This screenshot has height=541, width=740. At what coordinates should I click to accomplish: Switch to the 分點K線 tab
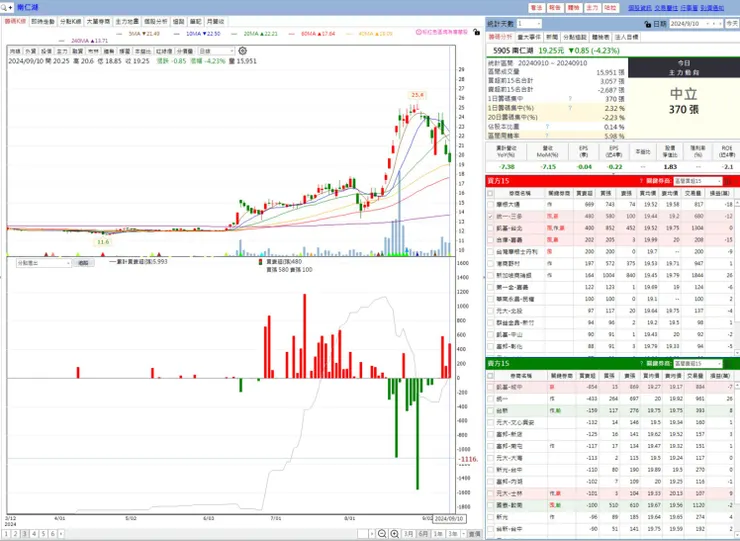point(71,22)
